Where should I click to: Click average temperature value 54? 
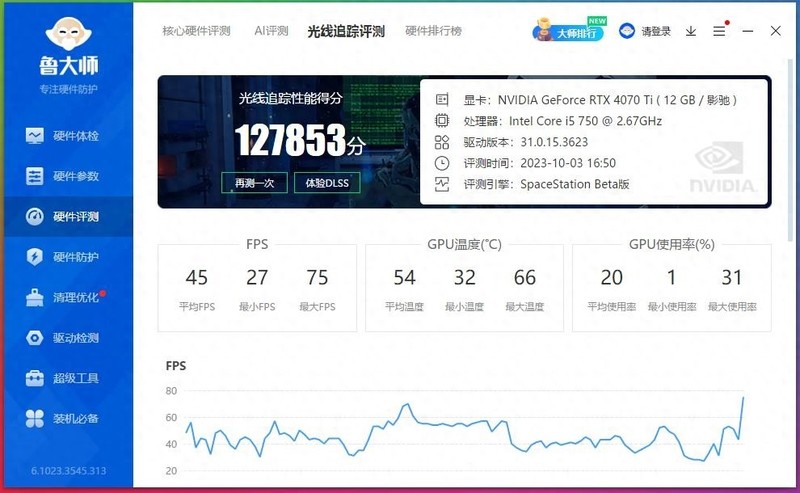tap(404, 278)
